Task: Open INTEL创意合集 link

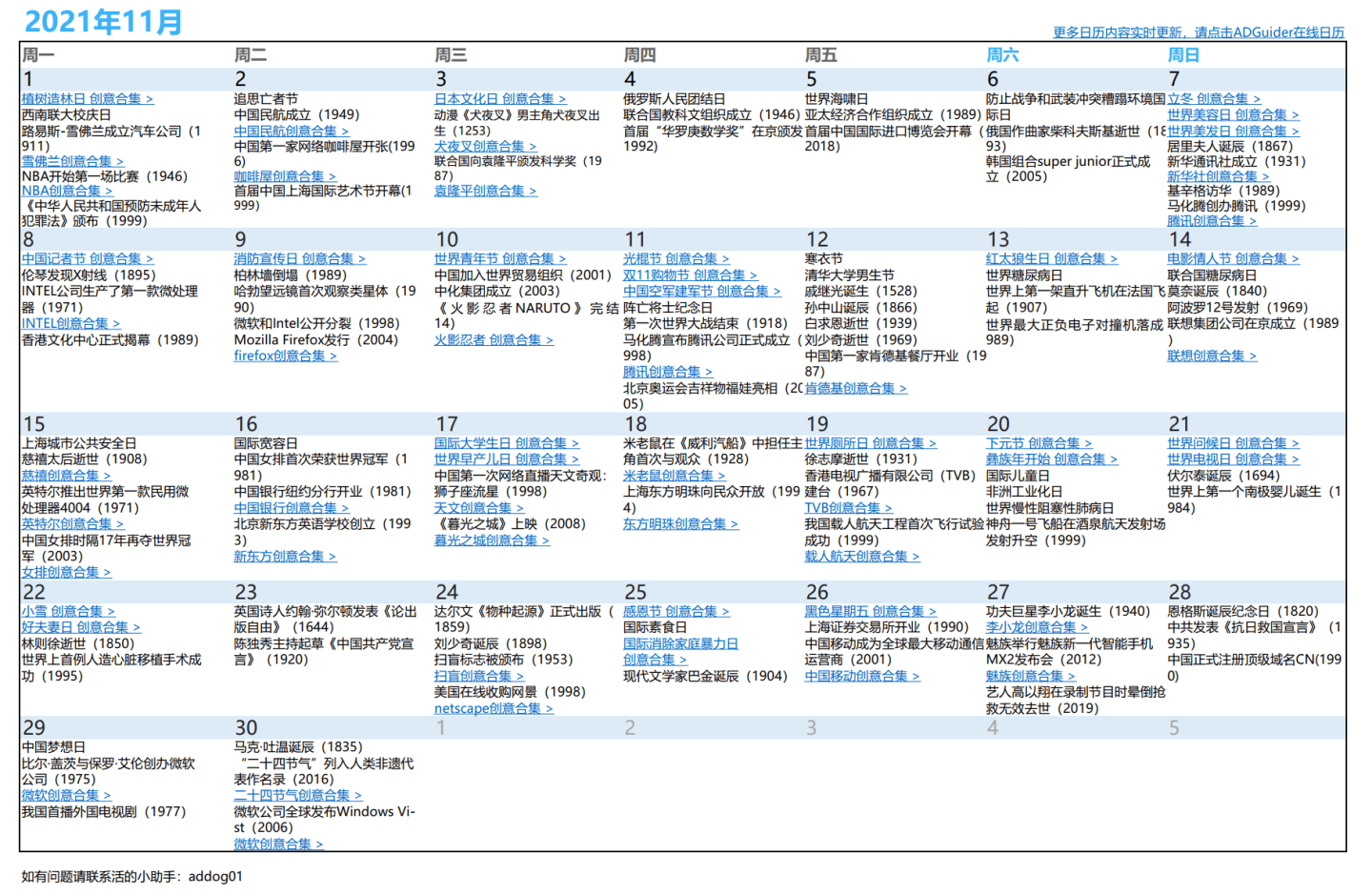Action: (x=71, y=324)
